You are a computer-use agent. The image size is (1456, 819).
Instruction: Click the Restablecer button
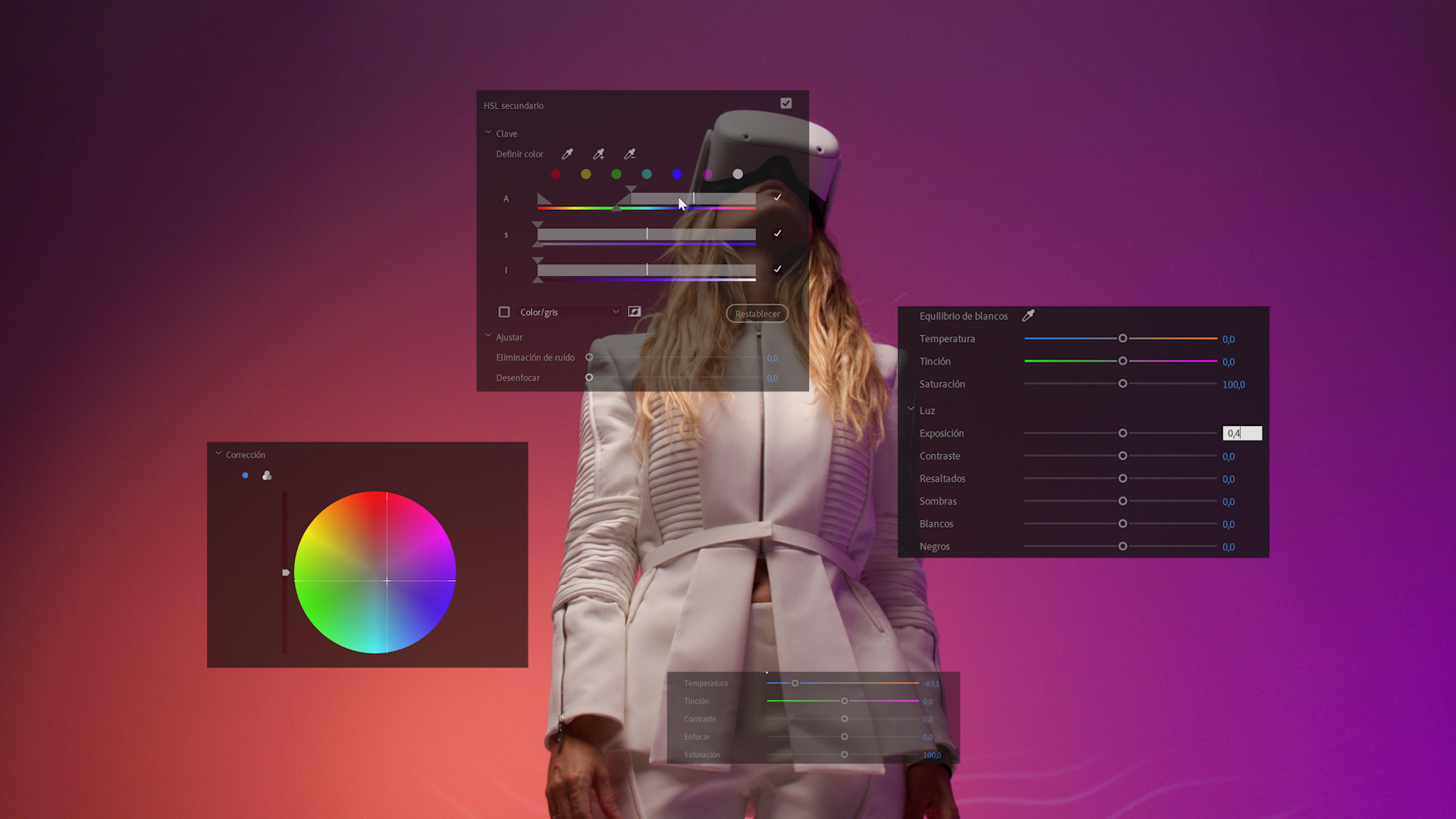click(x=757, y=313)
